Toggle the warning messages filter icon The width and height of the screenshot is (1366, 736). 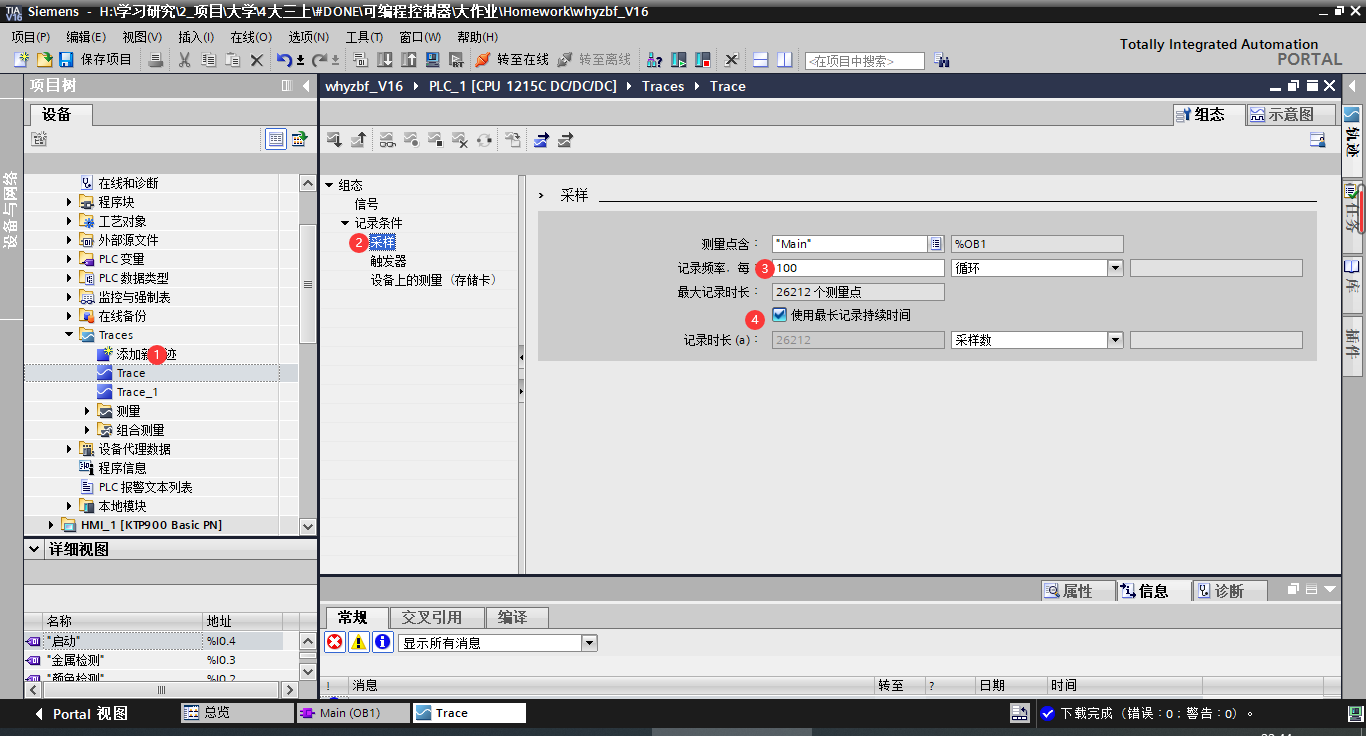[358, 642]
